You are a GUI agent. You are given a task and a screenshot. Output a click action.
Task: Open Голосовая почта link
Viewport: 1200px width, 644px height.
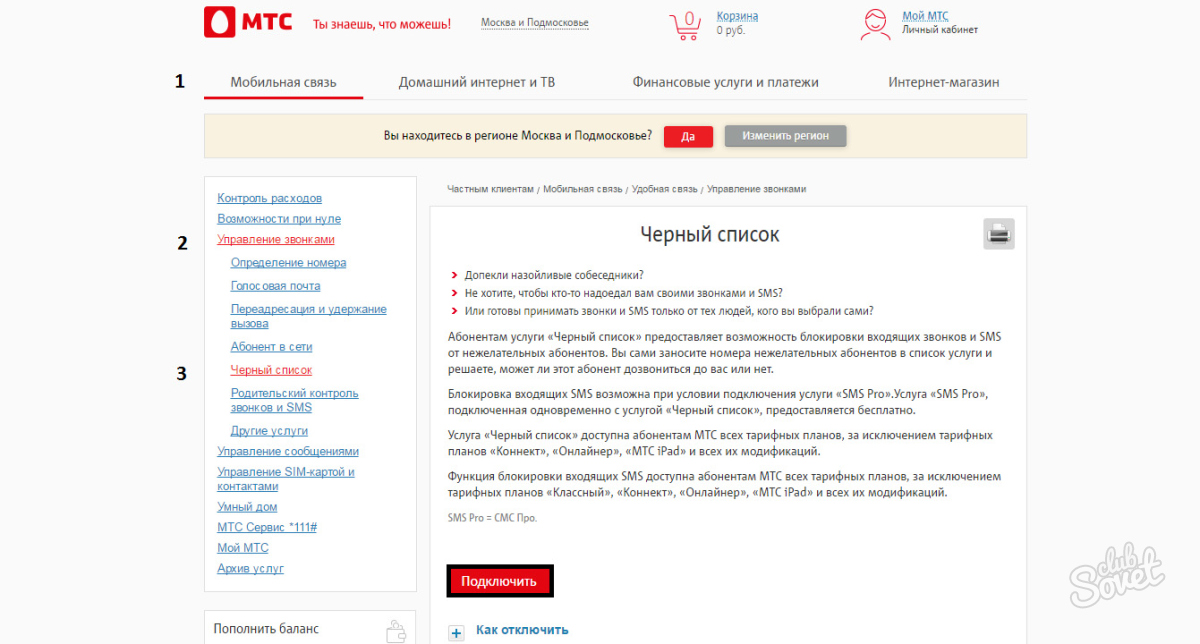(x=275, y=285)
